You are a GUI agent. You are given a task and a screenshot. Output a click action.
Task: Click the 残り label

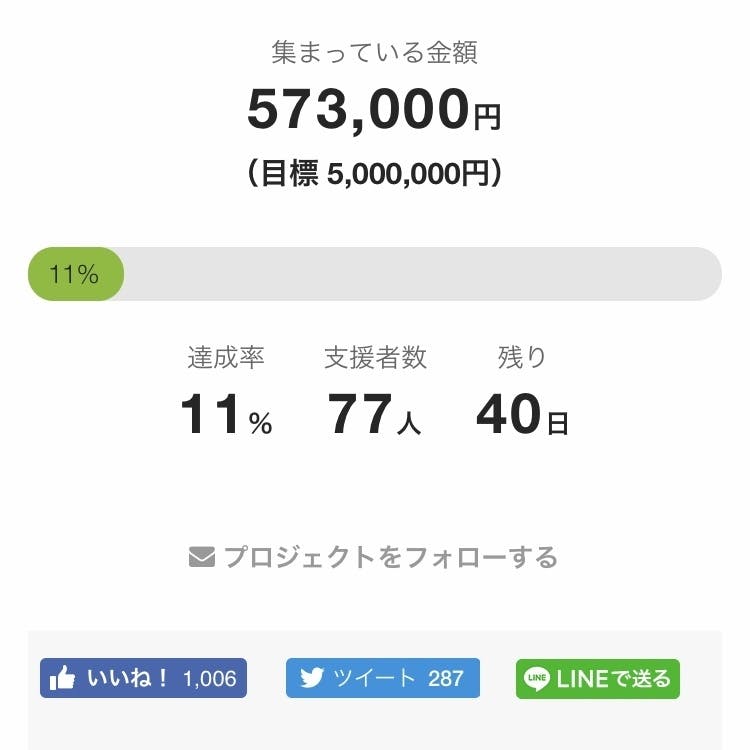tap(522, 357)
